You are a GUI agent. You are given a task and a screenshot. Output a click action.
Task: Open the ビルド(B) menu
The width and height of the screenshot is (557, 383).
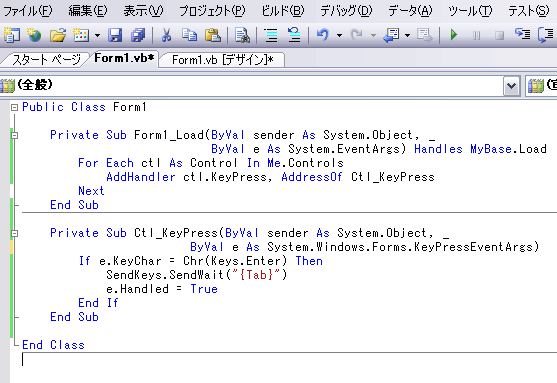coord(283,11)
